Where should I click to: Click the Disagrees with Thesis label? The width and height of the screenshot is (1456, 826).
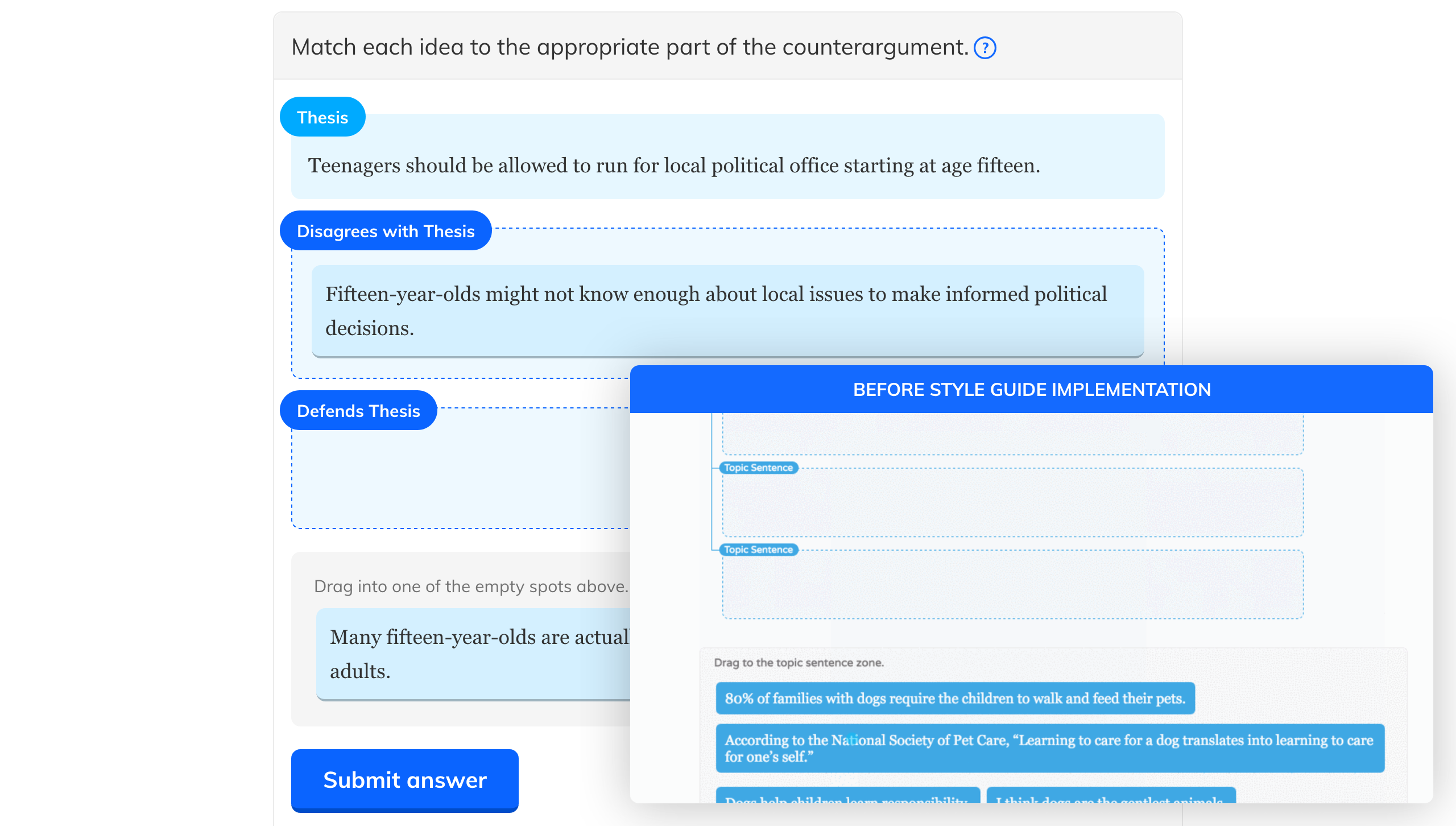pyautogui.click(x=386, y=231)
